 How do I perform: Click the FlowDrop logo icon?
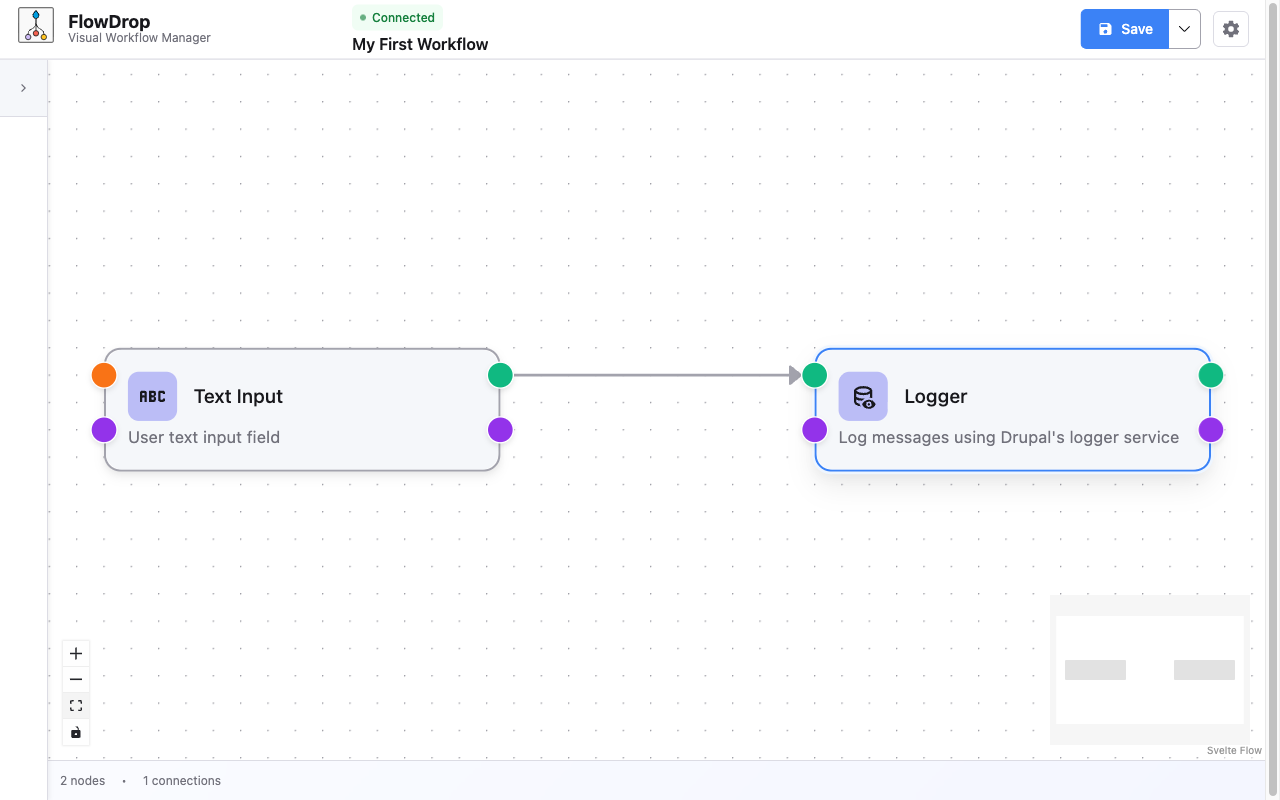coord(35,25)
